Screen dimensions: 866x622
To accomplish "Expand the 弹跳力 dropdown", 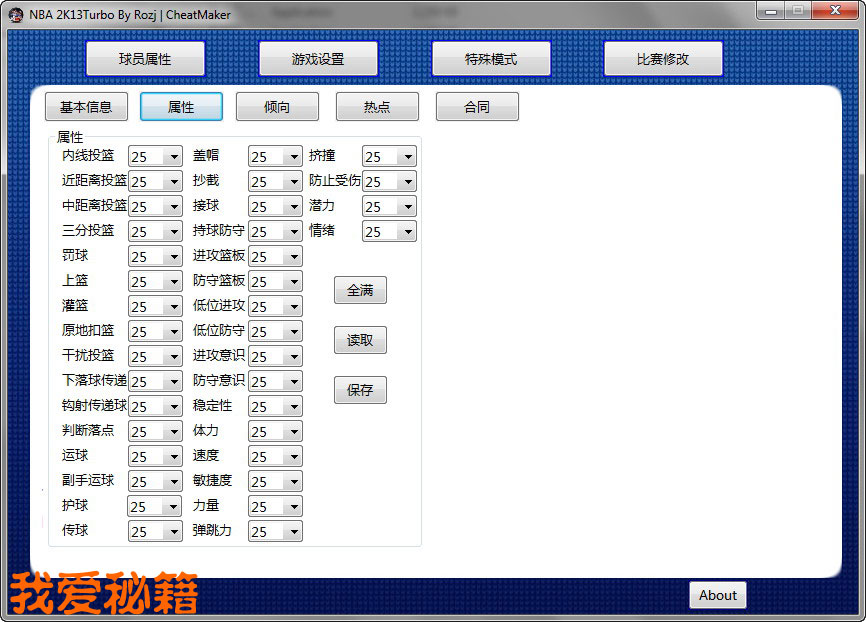I will coord(292,532).
